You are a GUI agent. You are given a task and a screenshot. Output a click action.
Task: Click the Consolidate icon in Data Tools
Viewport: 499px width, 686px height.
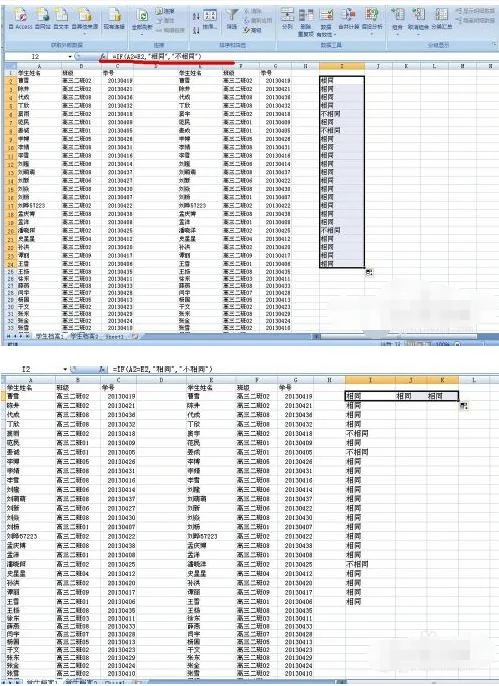click(x=348, y=18)
